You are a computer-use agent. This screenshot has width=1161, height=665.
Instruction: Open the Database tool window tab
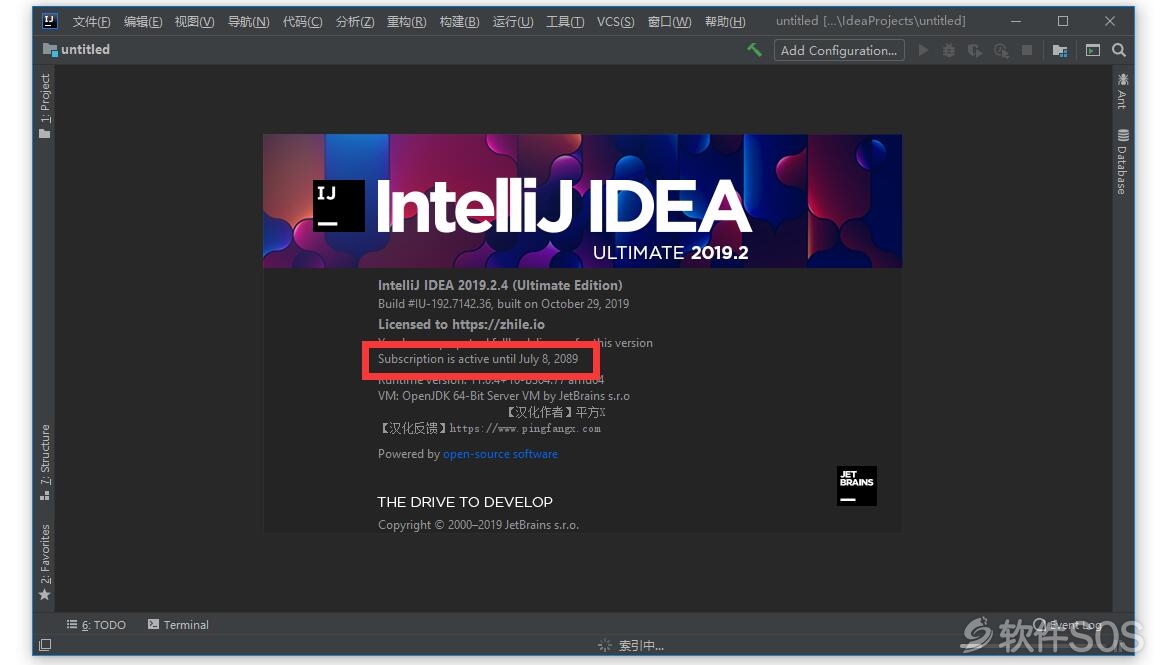(1122, 162)
